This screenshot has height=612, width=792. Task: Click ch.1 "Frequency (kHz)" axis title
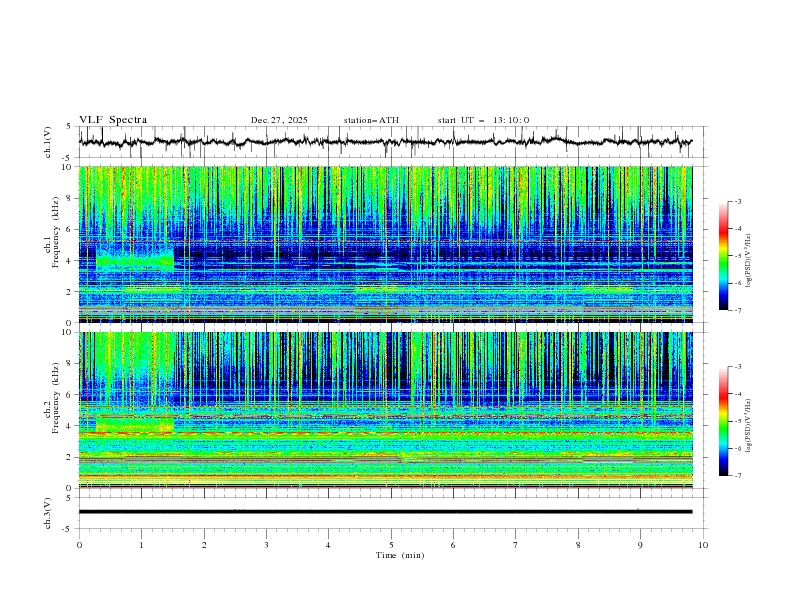point(56,233)
